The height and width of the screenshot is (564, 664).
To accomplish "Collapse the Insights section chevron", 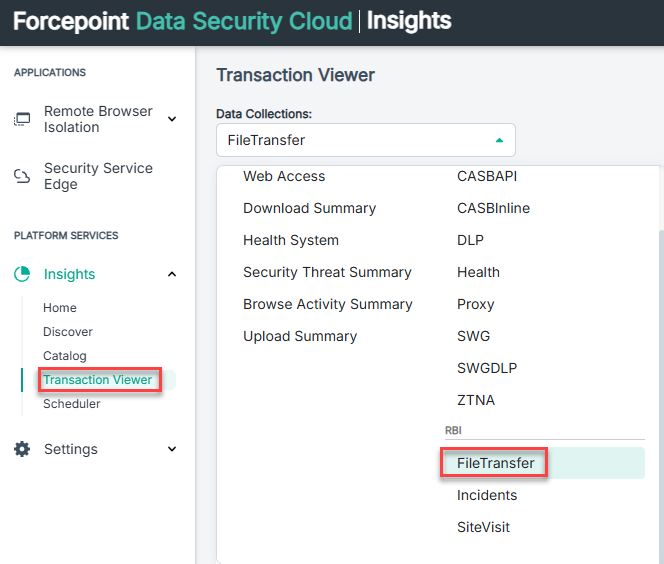I will (171, 274).
